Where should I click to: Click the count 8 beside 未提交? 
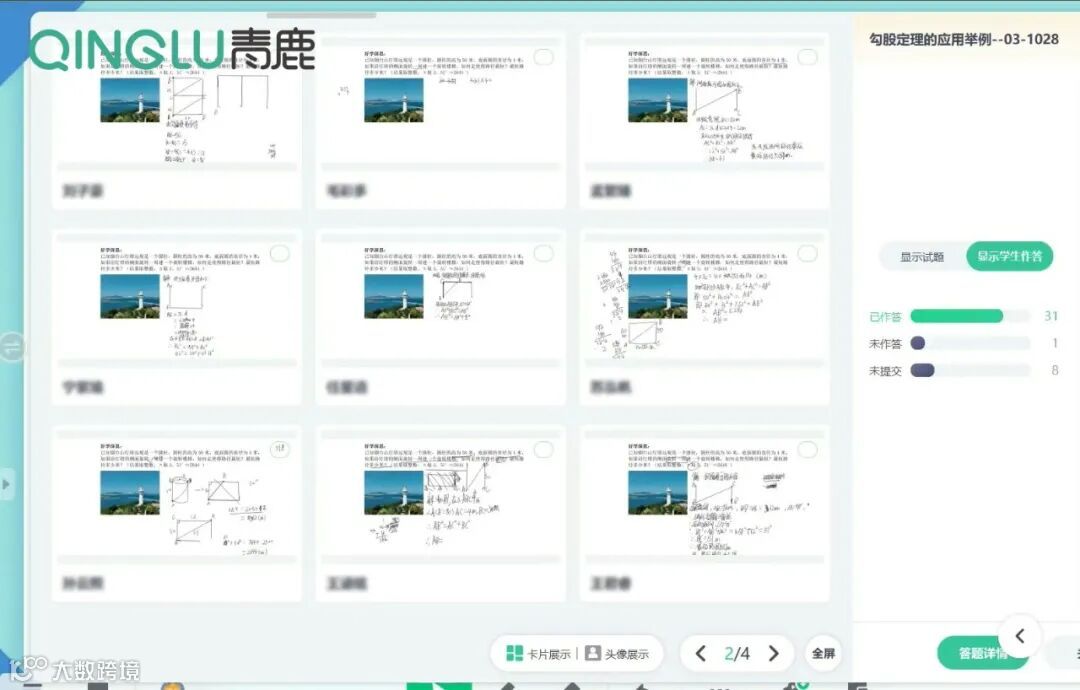pyautogui.click(x=1055, y=370)
